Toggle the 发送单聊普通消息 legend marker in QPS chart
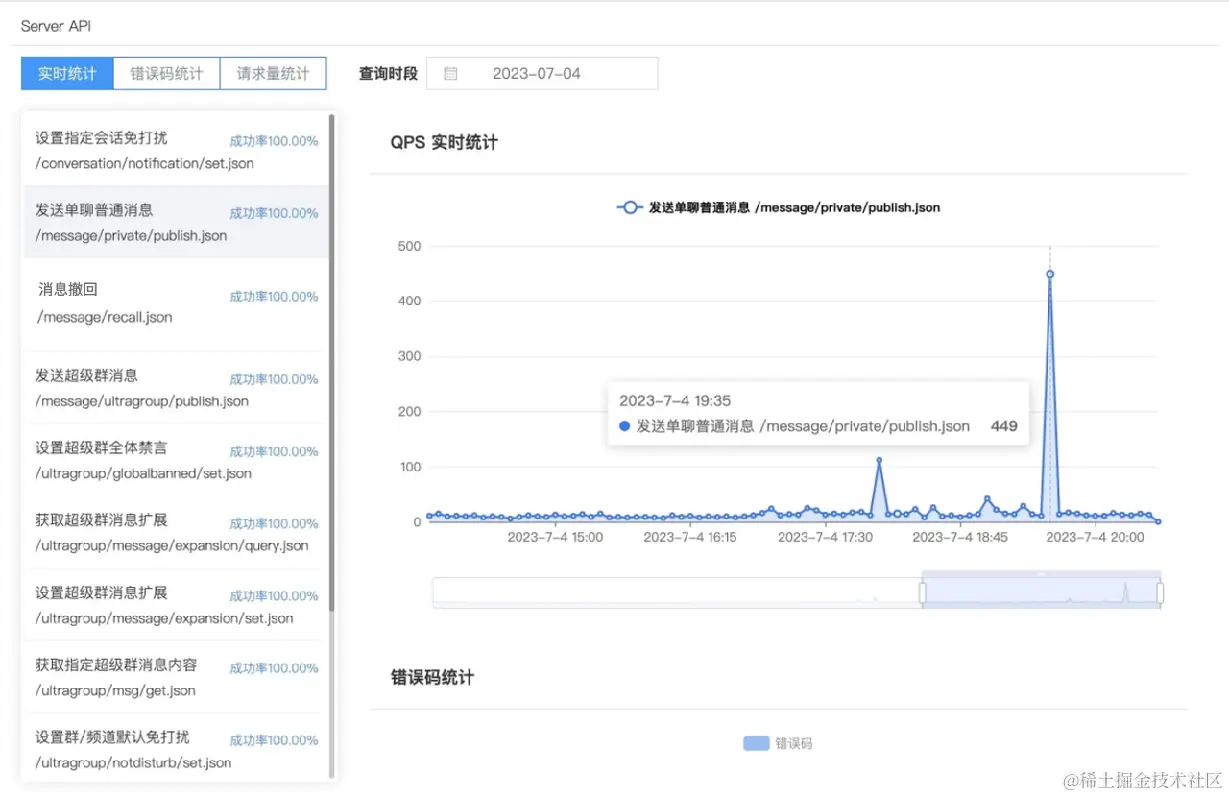1229x797 pixels. pyautogui.click(x=628, y=207)
